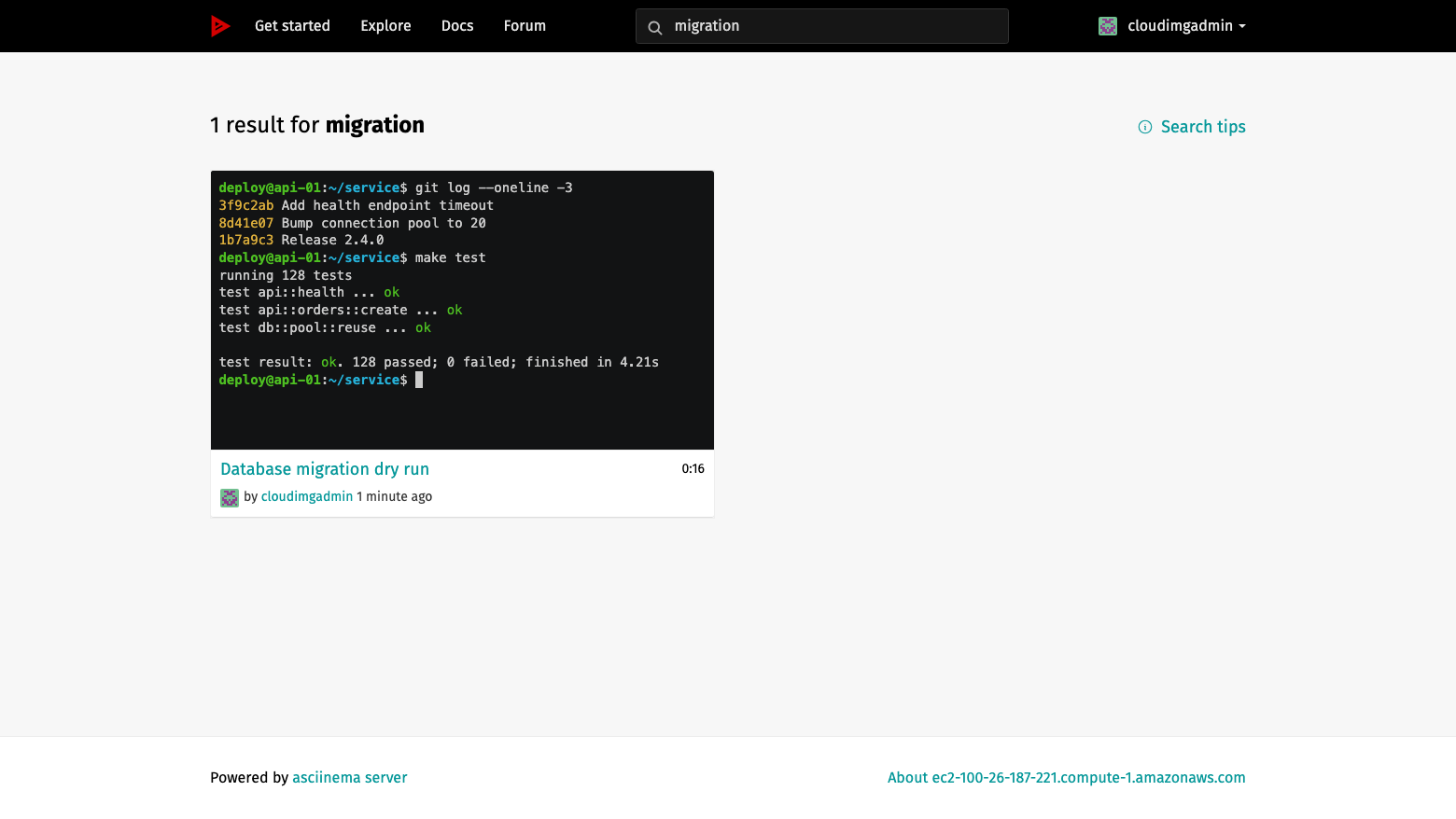Go to the Explore menu item
Screen dimensions: 1456x819
(385, 26)
